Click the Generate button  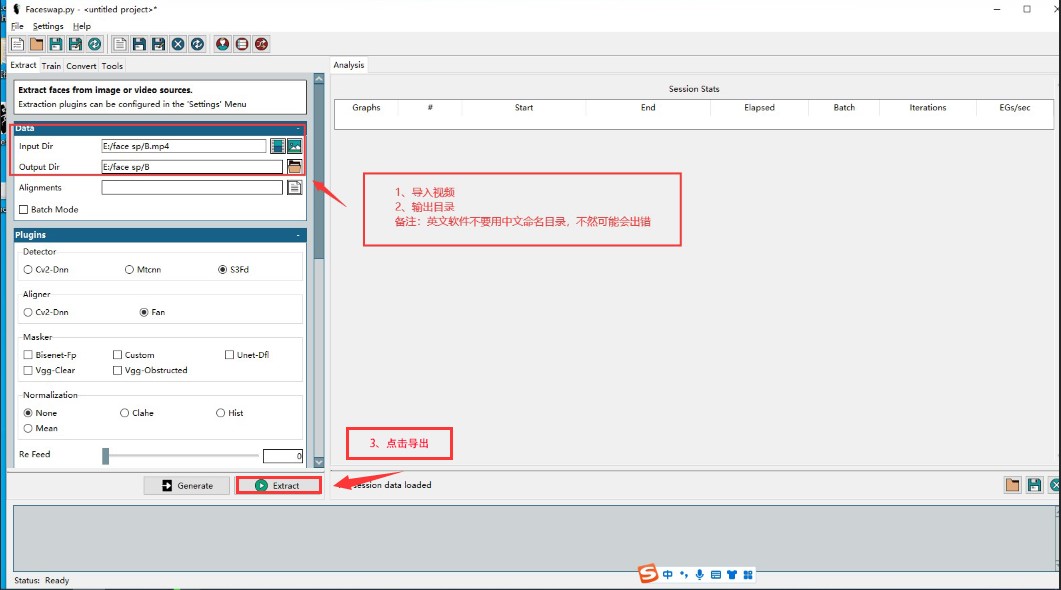coord(186,486)
